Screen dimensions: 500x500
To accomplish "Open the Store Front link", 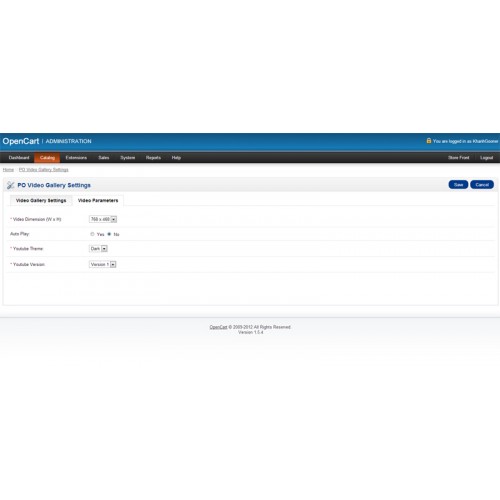I will point(458,158).
